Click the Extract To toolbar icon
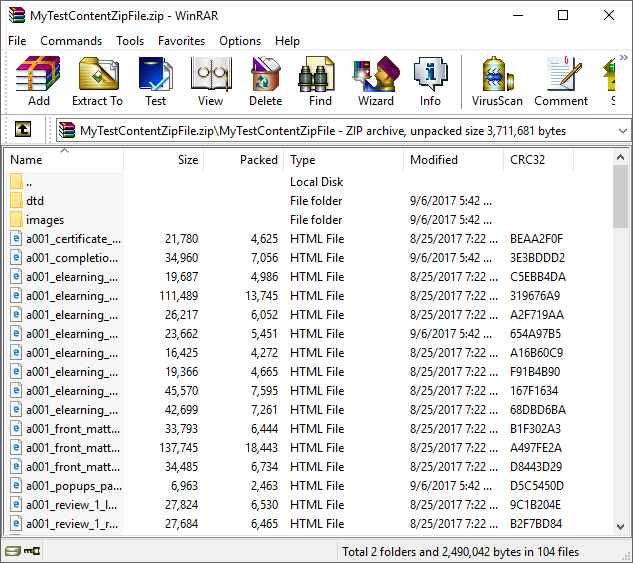 pyautogui.click(x=97, y=81)
